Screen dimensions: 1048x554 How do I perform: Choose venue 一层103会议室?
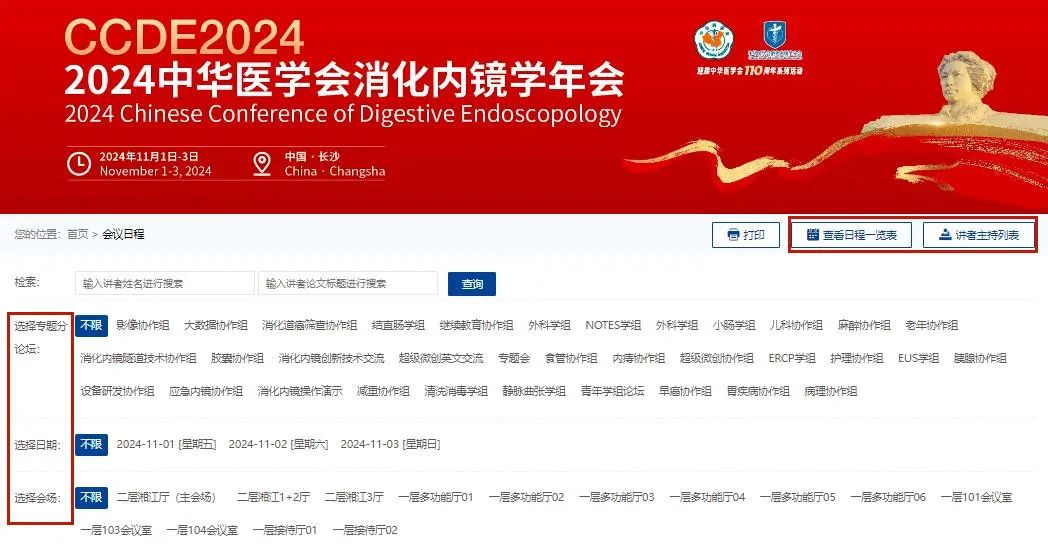tap(116, 530)
